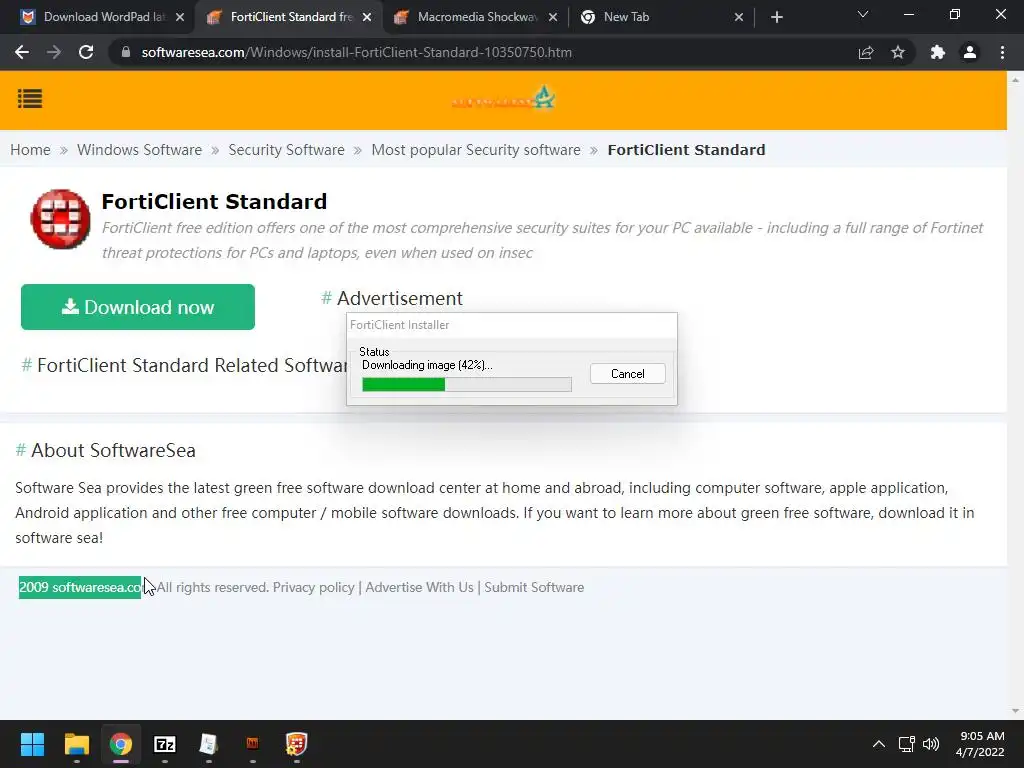Click the Home breadcrumb link
Screen dimensions: 1024x768
coord(30,150)
